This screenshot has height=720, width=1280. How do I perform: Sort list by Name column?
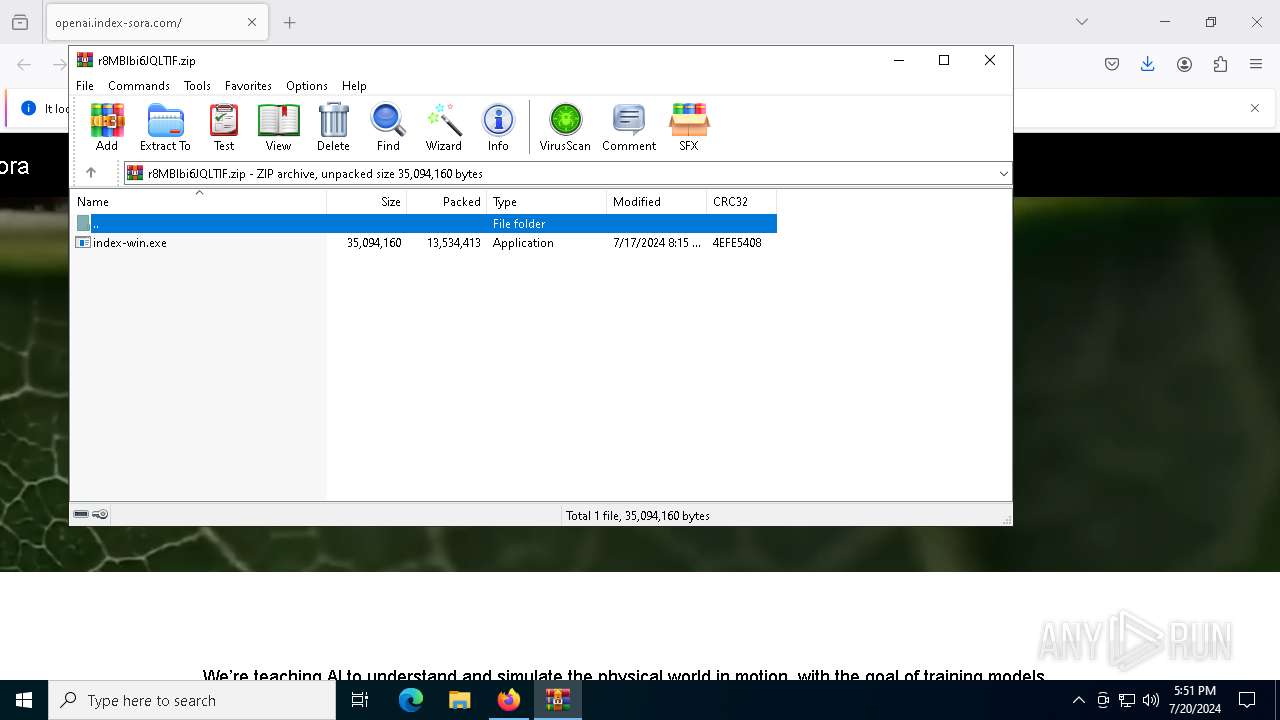[x=198, y=202]
